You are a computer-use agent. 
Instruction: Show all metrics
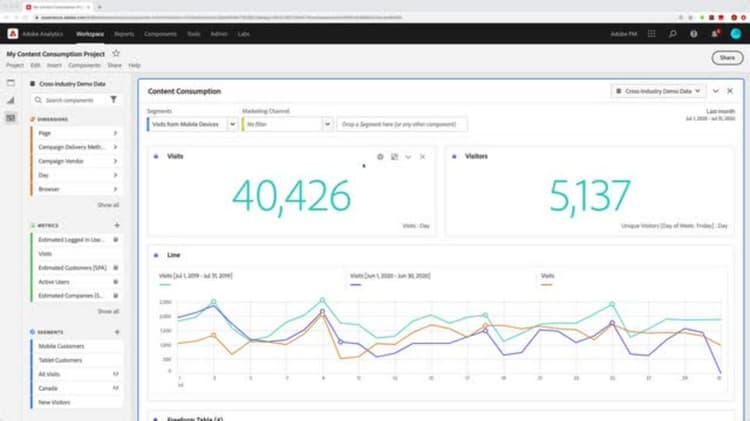(108, 311)
